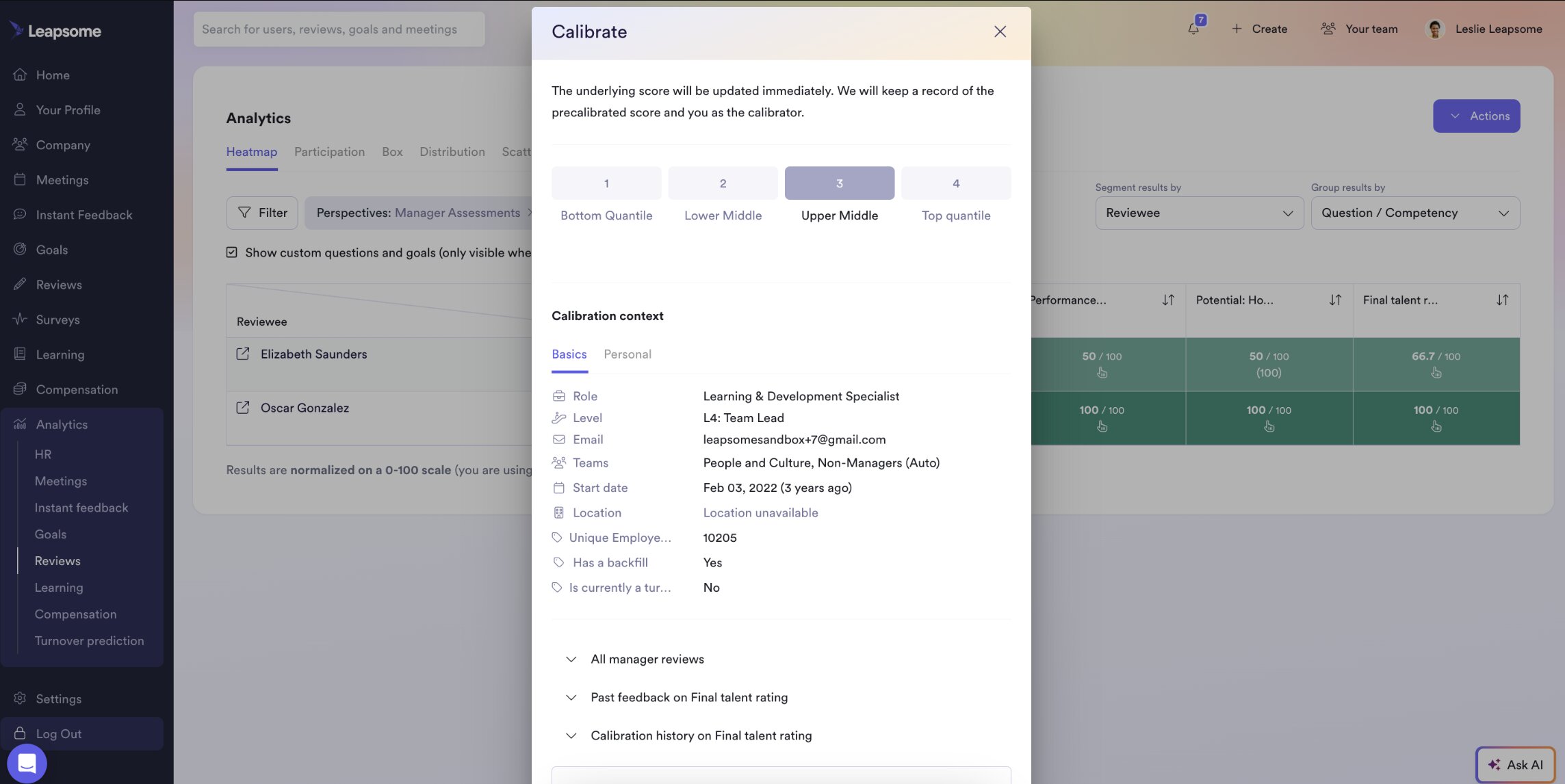Click the search input field
The height and width of the screenshot is (784, 1565).
[x=339, y=29]
